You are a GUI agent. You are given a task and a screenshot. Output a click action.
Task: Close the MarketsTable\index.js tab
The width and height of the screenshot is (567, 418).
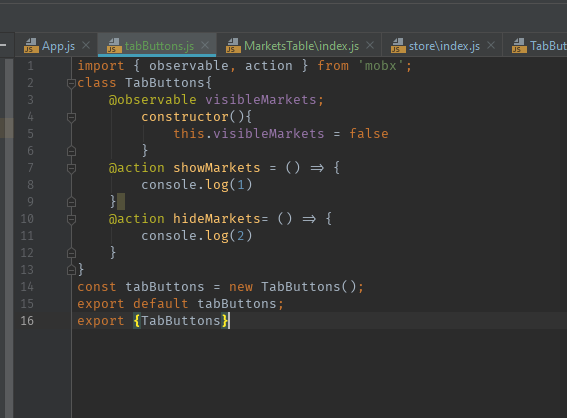[x=370, y=46]
